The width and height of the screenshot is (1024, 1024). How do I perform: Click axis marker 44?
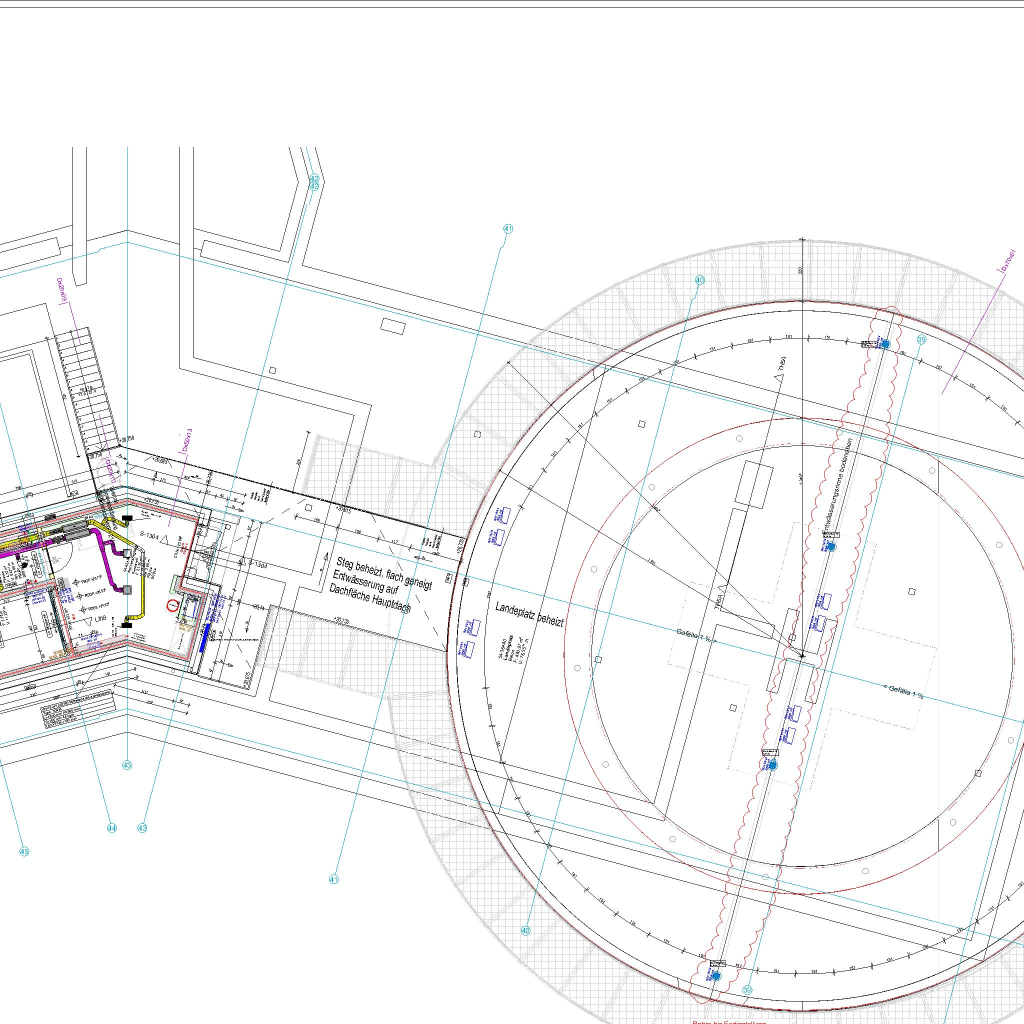[112, 828]
